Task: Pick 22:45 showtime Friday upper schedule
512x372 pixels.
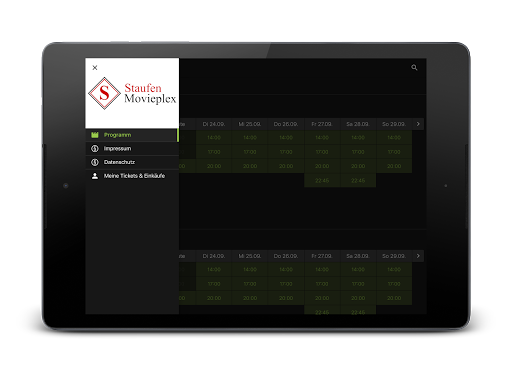Action: pyautogui.click(x=322, y=181)
